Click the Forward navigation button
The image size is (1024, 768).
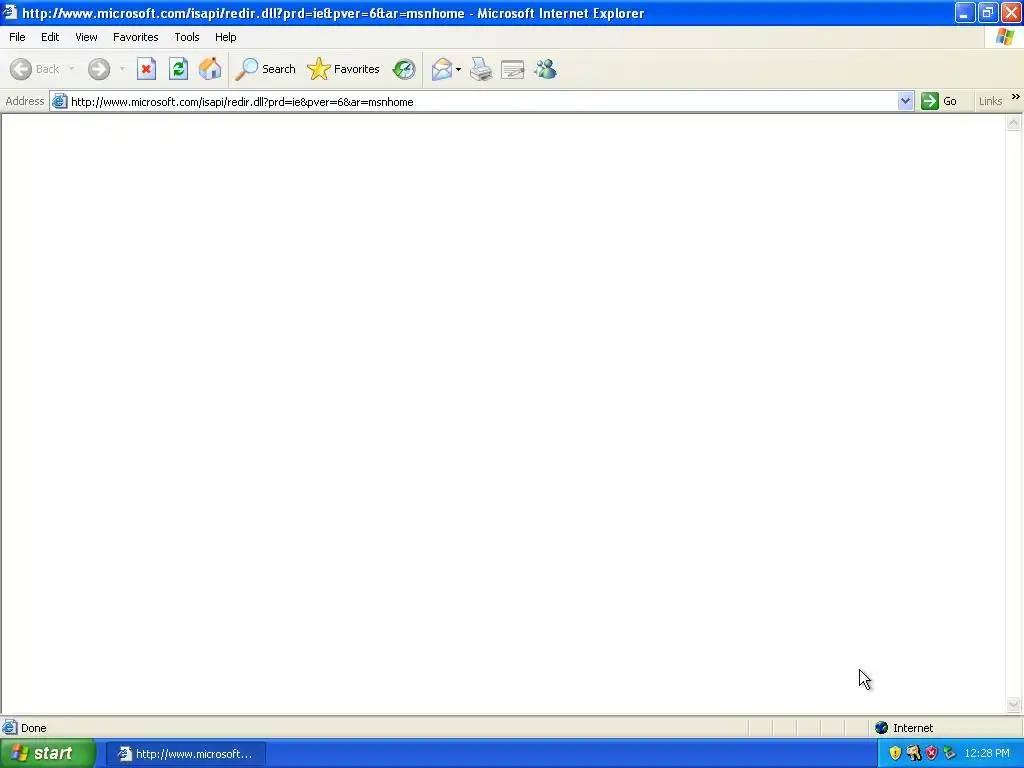(x=99, y=69)
